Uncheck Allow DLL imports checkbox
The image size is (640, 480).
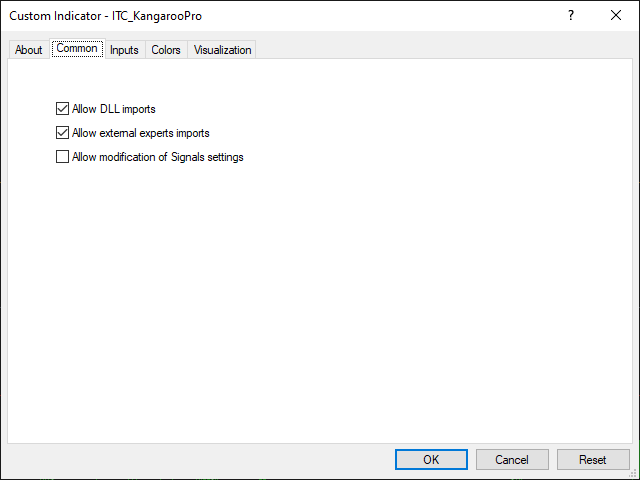[x=63, y=109]
